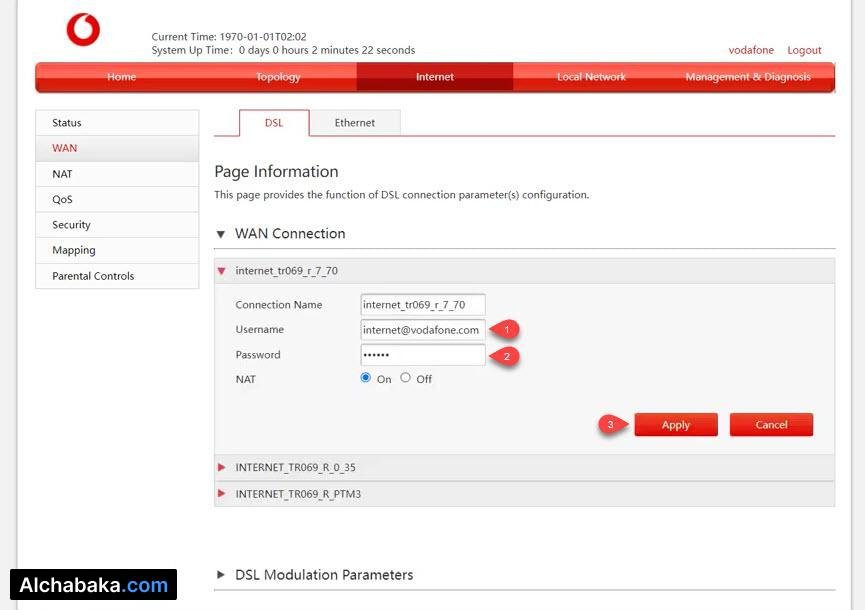Open the Security settings page
865x610 pixels.
pos(70,224)
